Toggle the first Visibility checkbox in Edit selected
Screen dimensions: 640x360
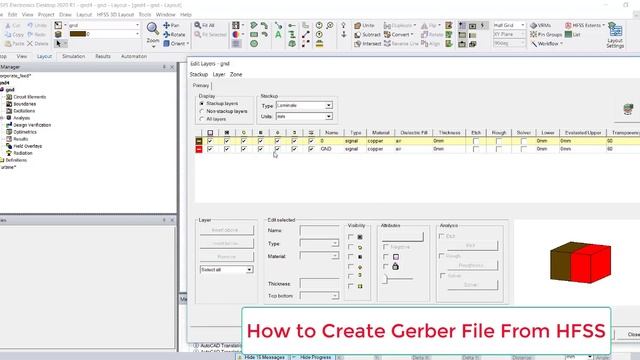(351, 237)
